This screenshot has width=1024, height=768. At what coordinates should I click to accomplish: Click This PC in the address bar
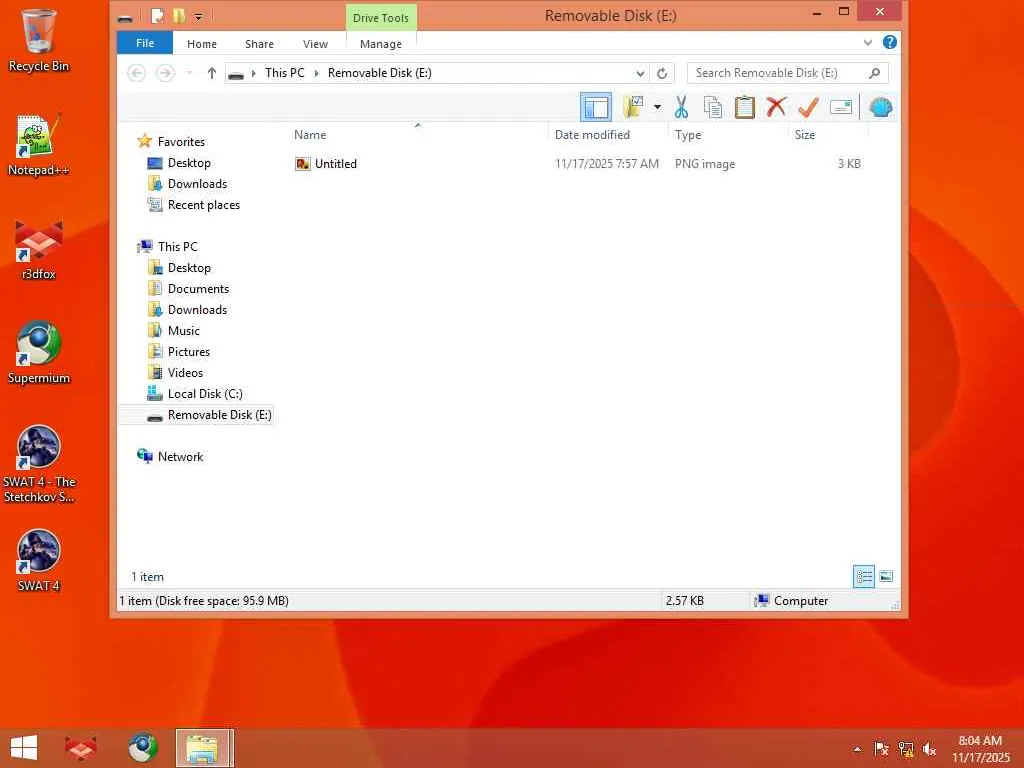tap(285, 72)
